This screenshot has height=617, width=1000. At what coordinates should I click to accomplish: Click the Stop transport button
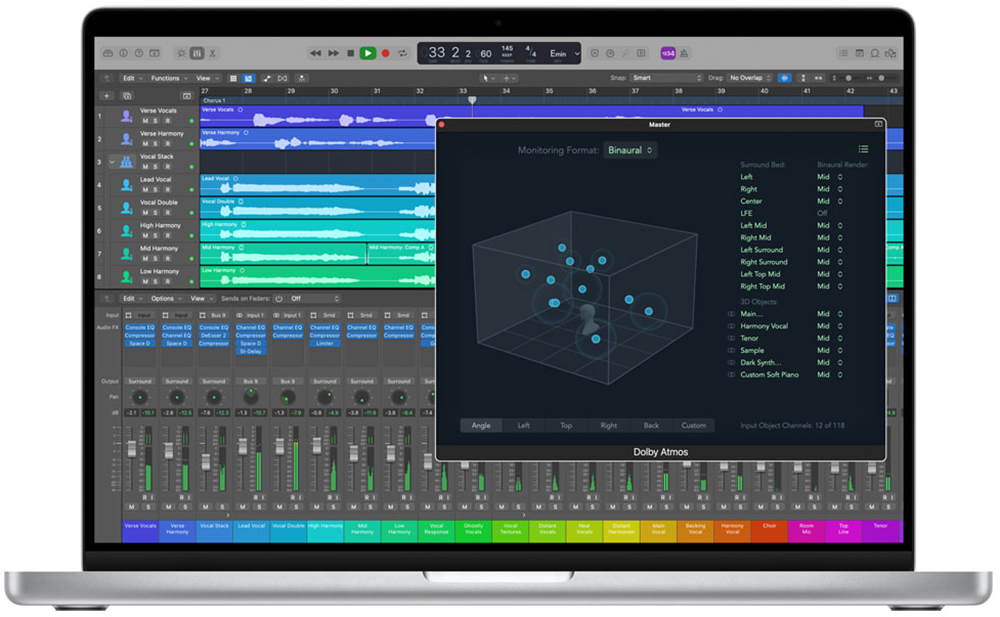pos(350,54)
